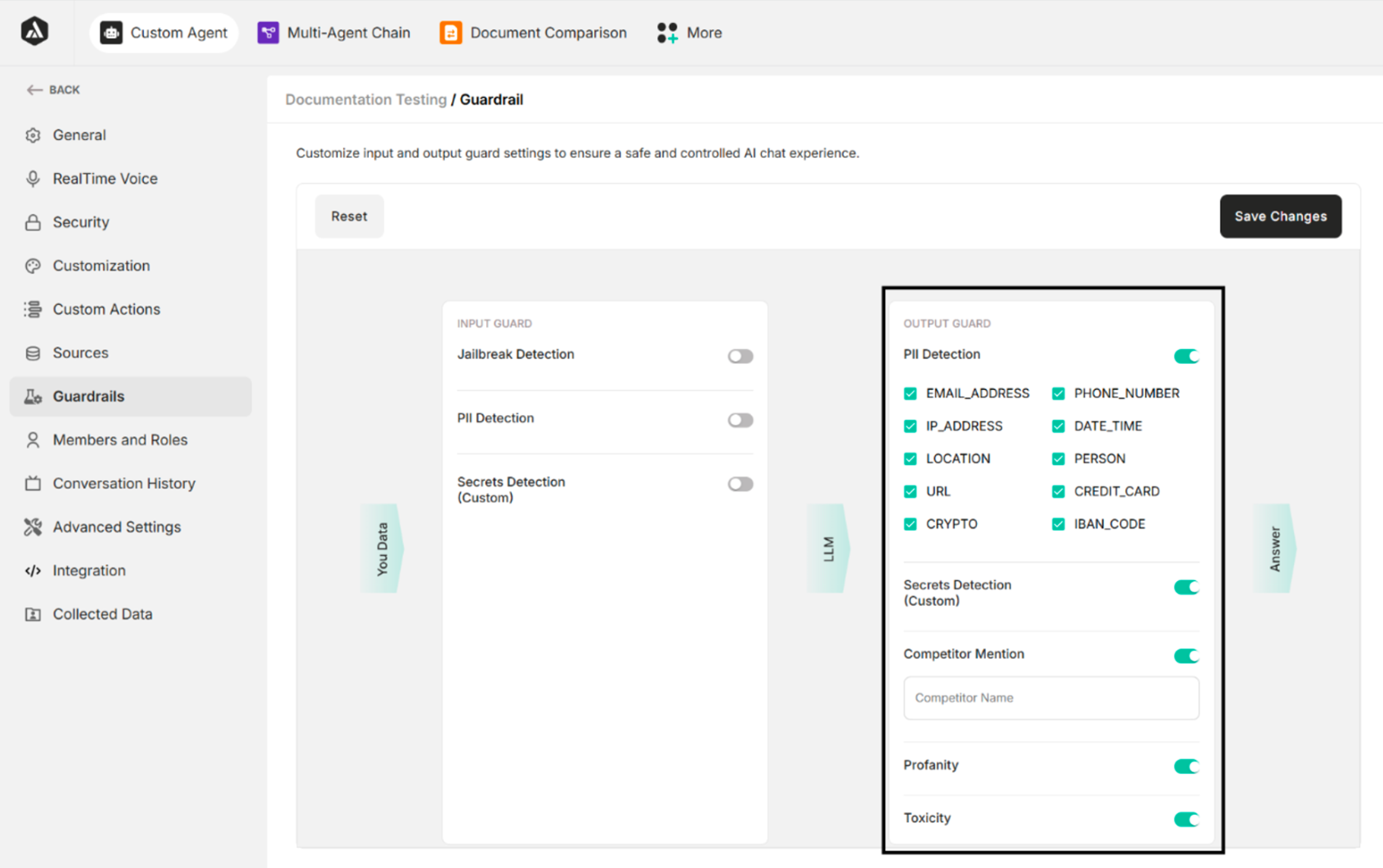Viewport: 1383px width, 868px height.
Task: Click the Integration code brackets icon
Action: point(33,570)
